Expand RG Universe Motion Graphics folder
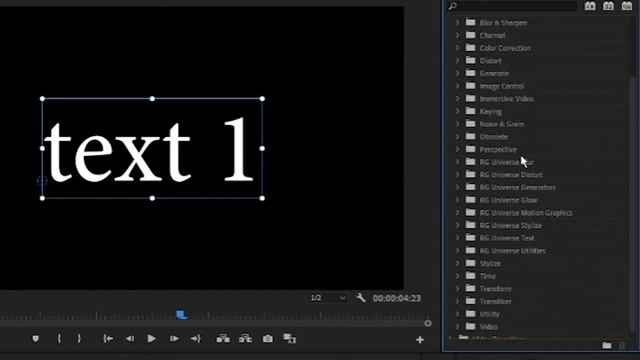This screenshot has width=640, height=360. click(x=458, y=212)
